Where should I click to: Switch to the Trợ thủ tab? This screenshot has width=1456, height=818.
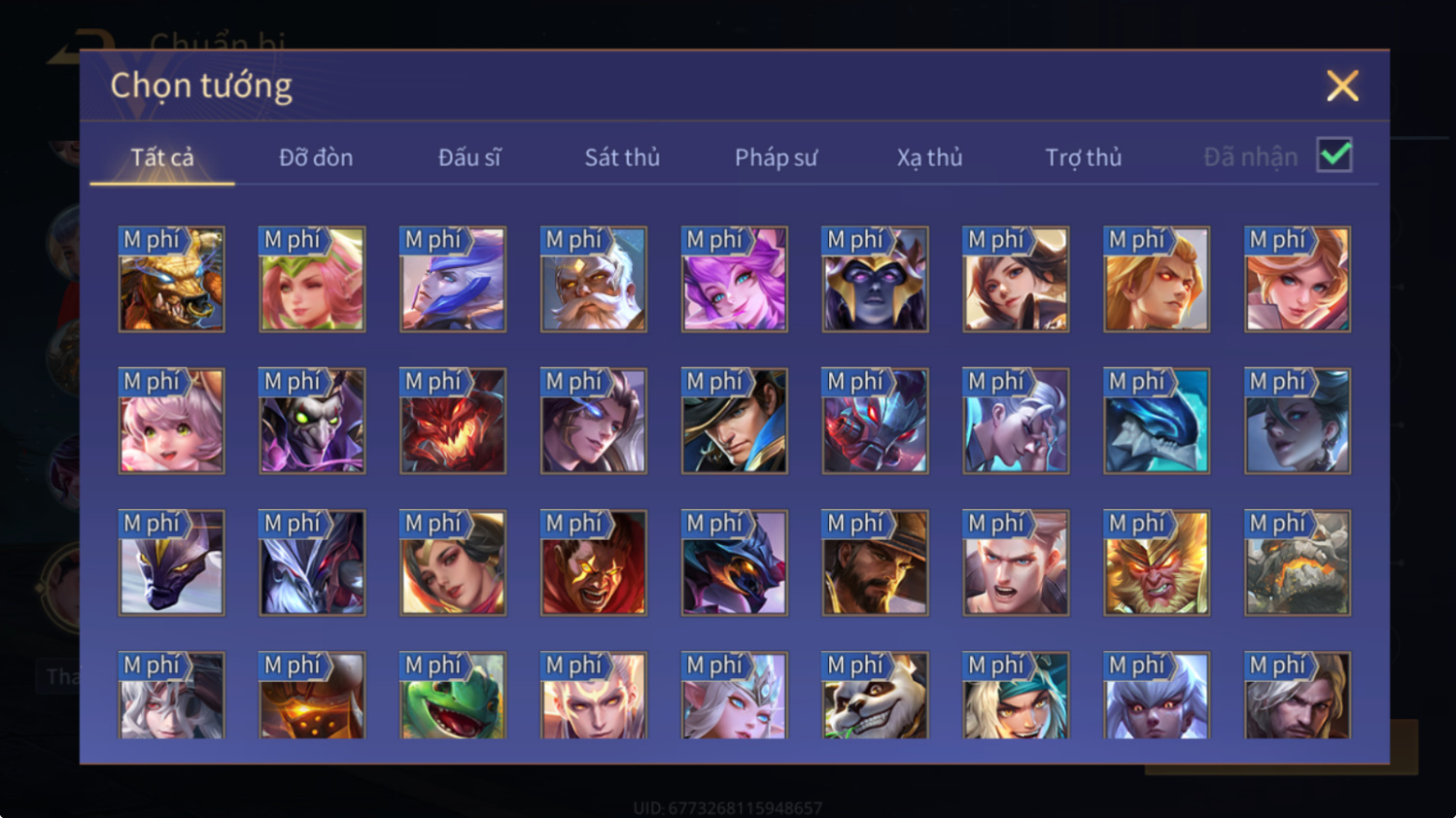pyautogui.click(x=1083, y=157)
